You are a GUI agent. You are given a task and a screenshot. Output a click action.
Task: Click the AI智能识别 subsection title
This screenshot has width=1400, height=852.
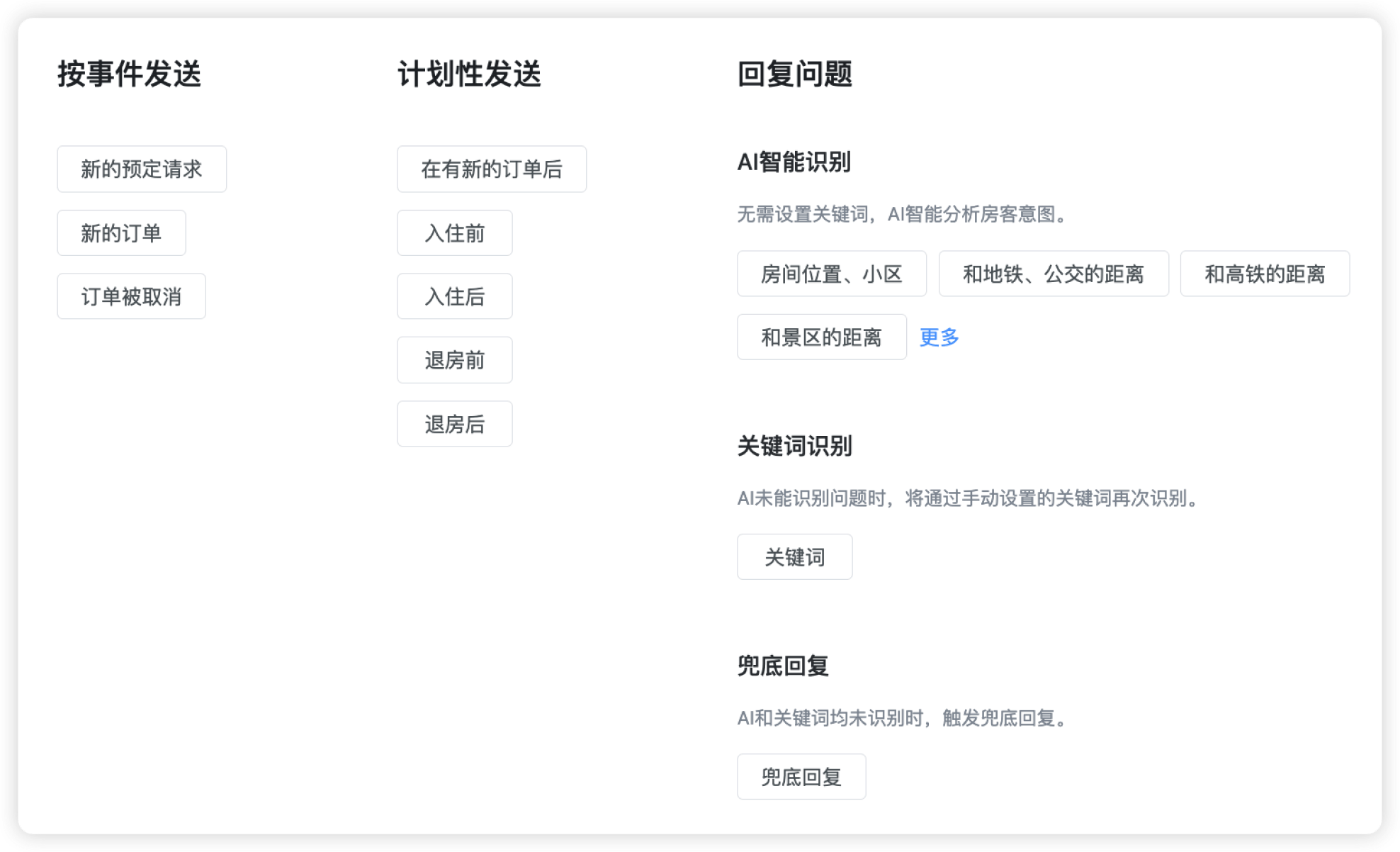click(x=794, y=162)
